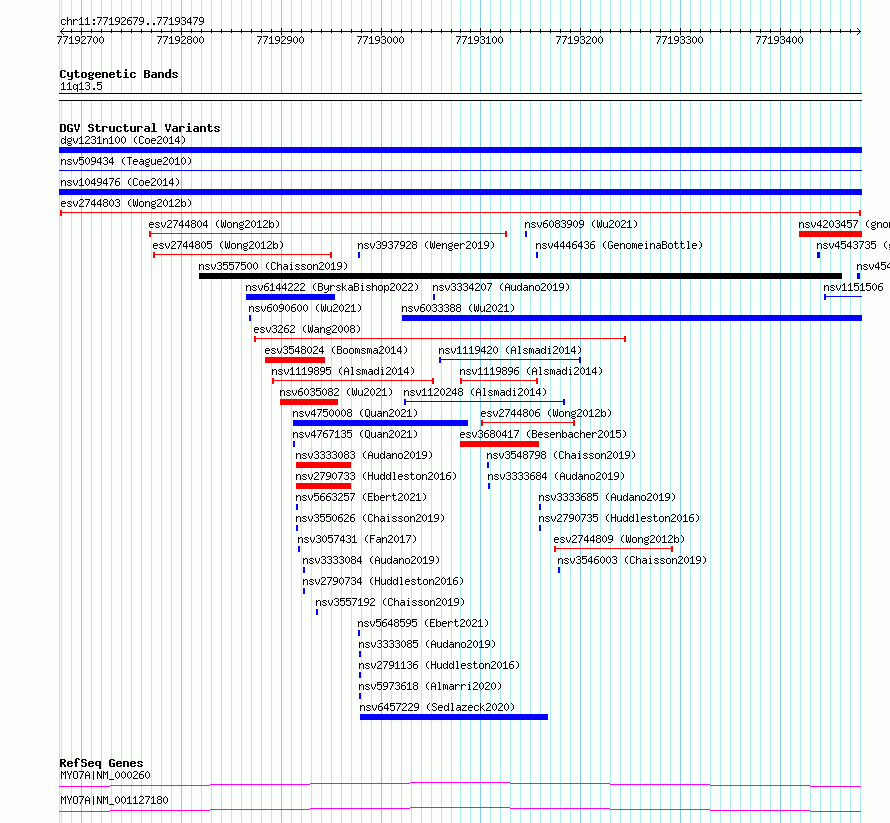890x823 pixels.
Task: Select the red bar of nsv3333083 (Audano2019)
Action: (x=323, y=465)
